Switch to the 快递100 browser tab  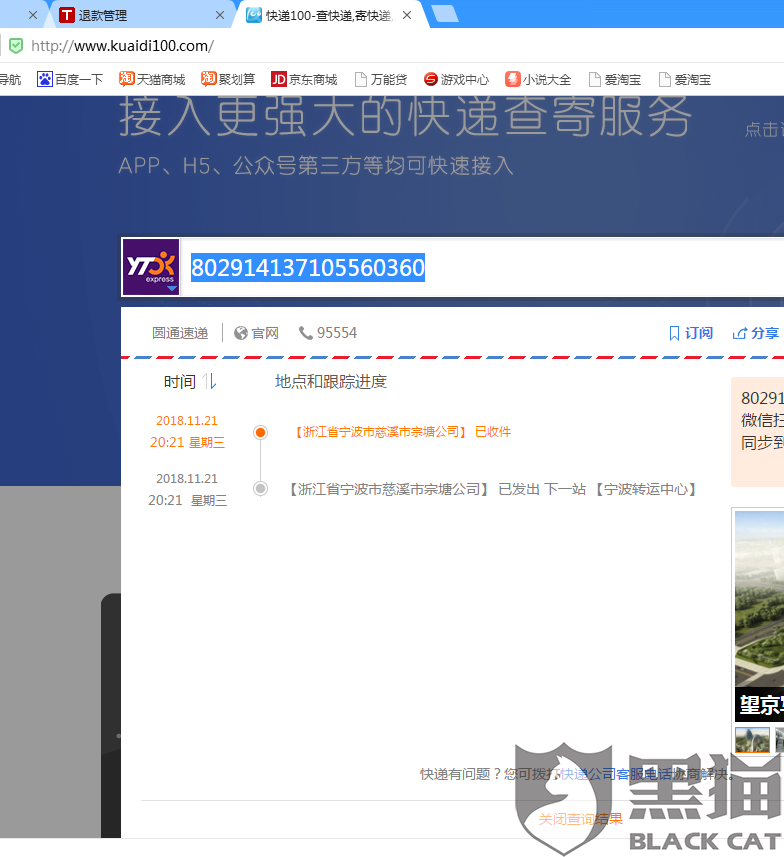(x=328, y=15)
